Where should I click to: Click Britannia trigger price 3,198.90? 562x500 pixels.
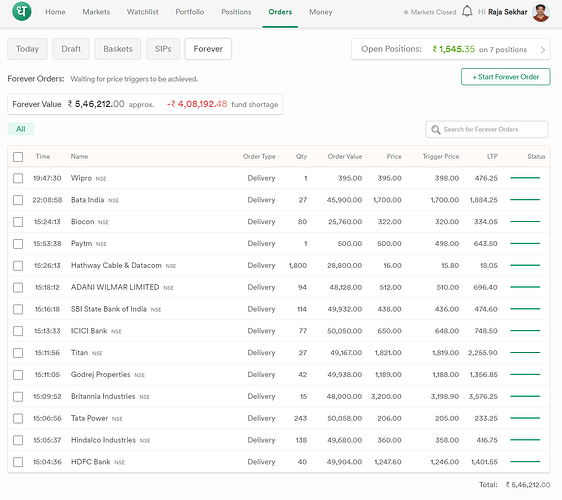(x=444, y=396)
